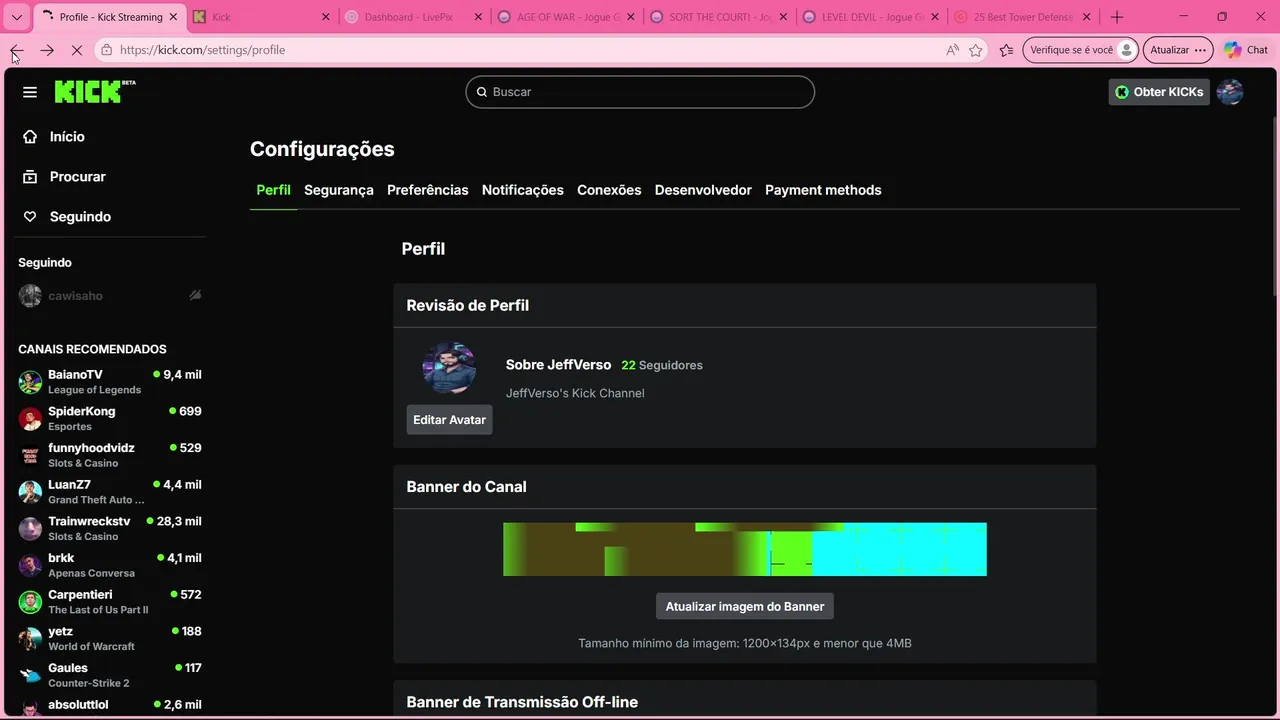Switch to the Segurança settings tab
This screenshot has height=720, width=1280.
point(339,190)
